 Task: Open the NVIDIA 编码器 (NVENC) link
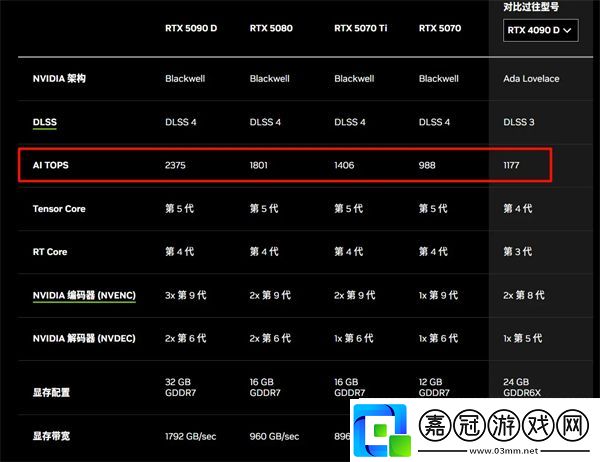[x=84, y=295]
